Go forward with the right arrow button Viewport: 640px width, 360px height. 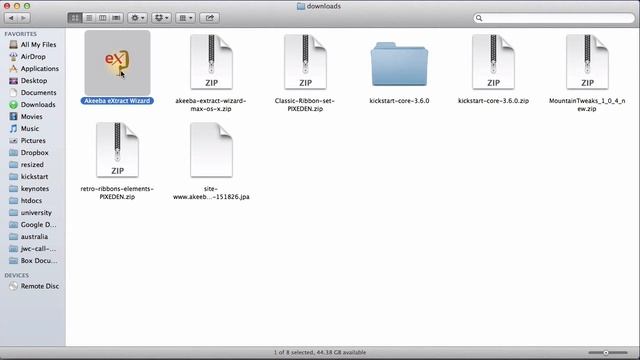point(24,18)
